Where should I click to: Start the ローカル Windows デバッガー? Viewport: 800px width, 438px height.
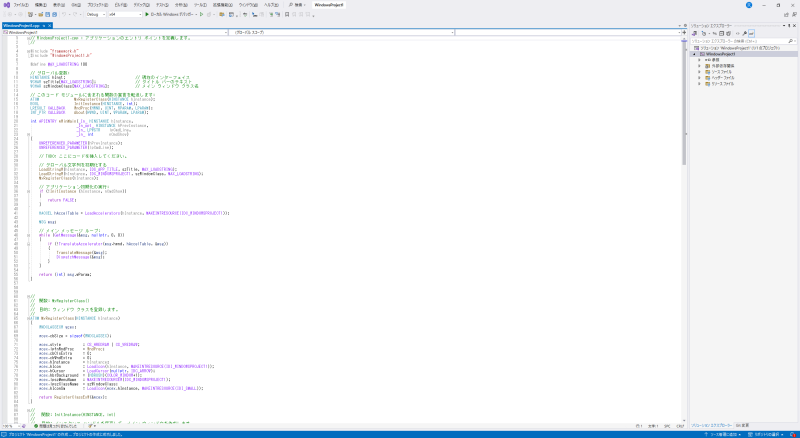tap(169, 14)
